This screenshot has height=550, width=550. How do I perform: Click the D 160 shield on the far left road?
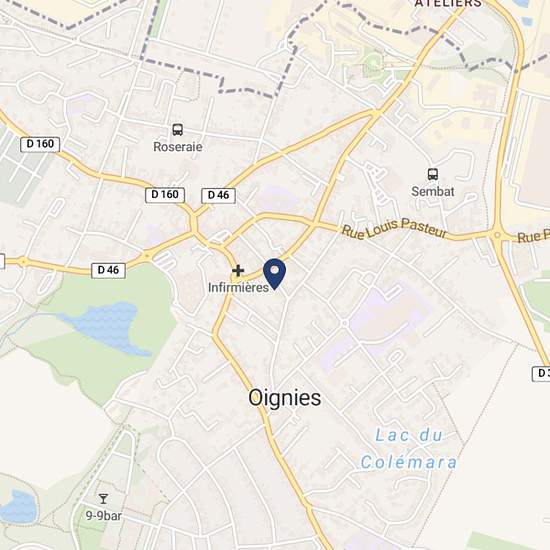click(x=40, y=144)
